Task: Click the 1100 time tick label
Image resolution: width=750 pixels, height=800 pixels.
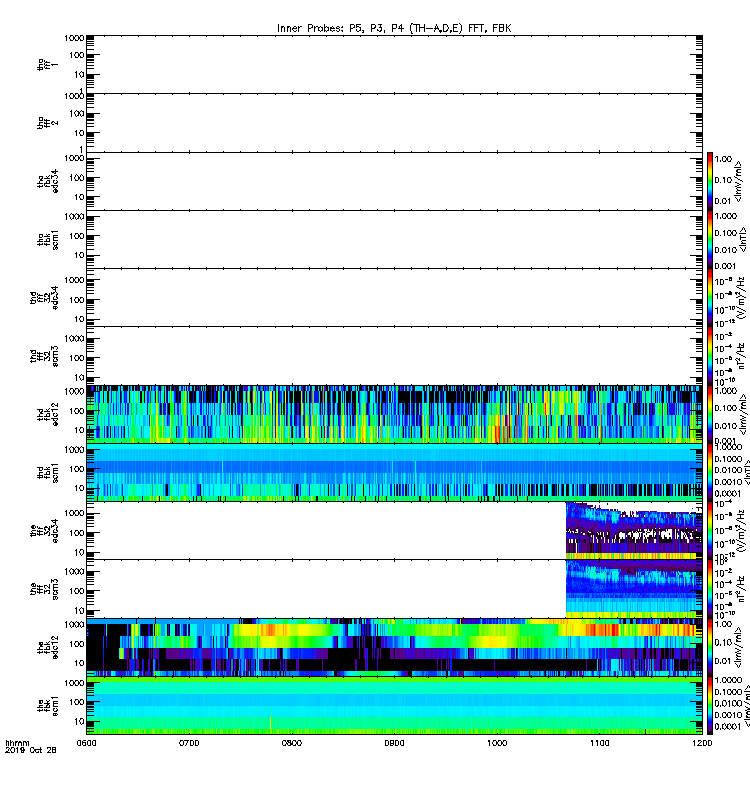Action: point(600,743)
